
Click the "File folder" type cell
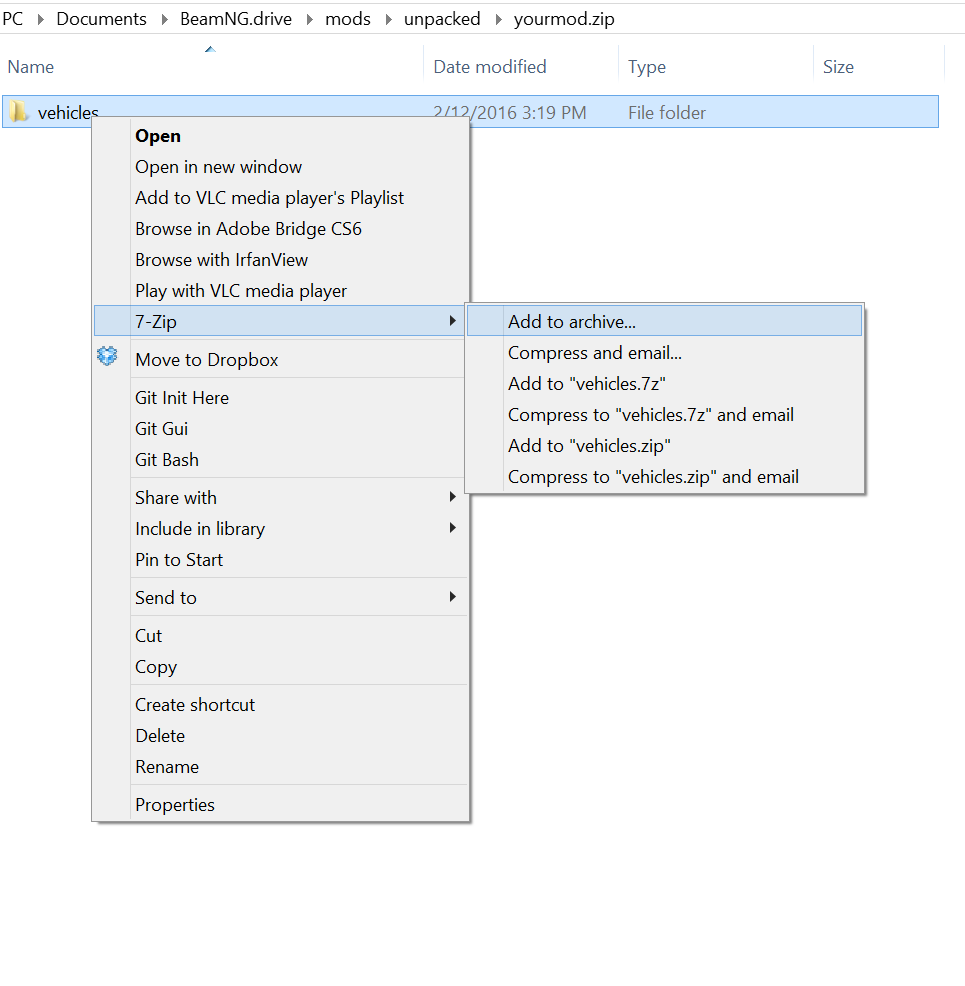coord(667,113)
